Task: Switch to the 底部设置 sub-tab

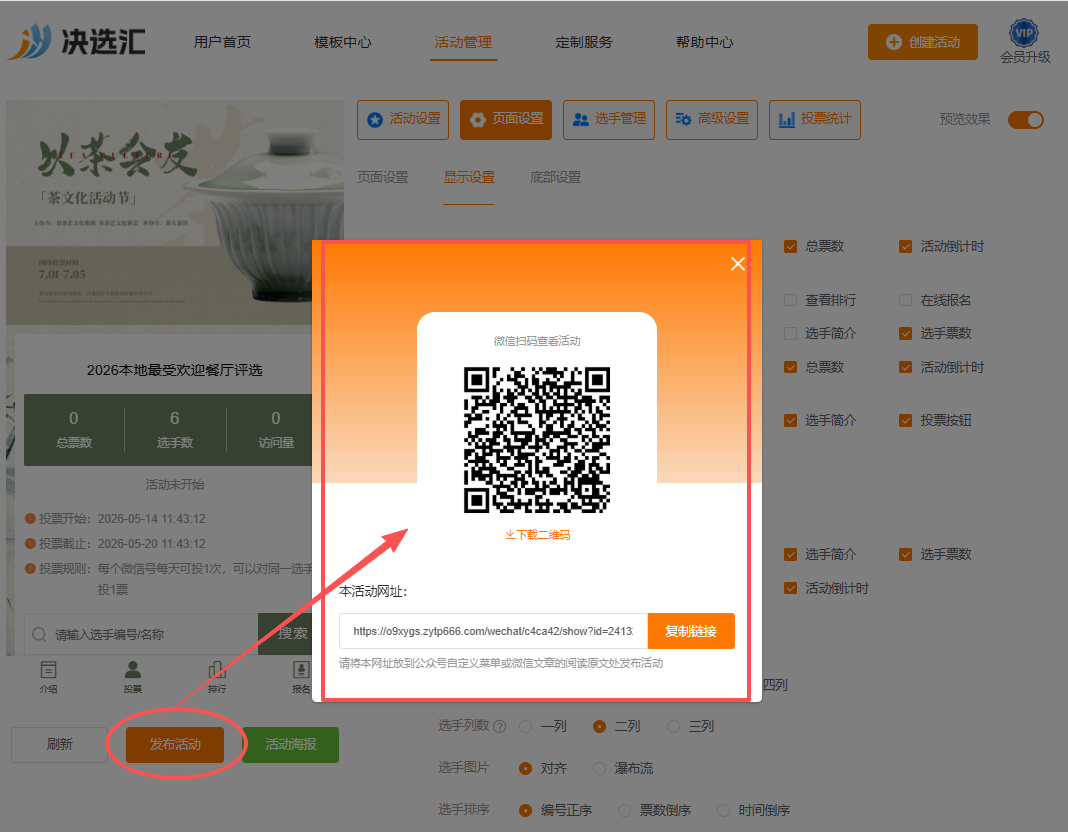Action: 555,178
